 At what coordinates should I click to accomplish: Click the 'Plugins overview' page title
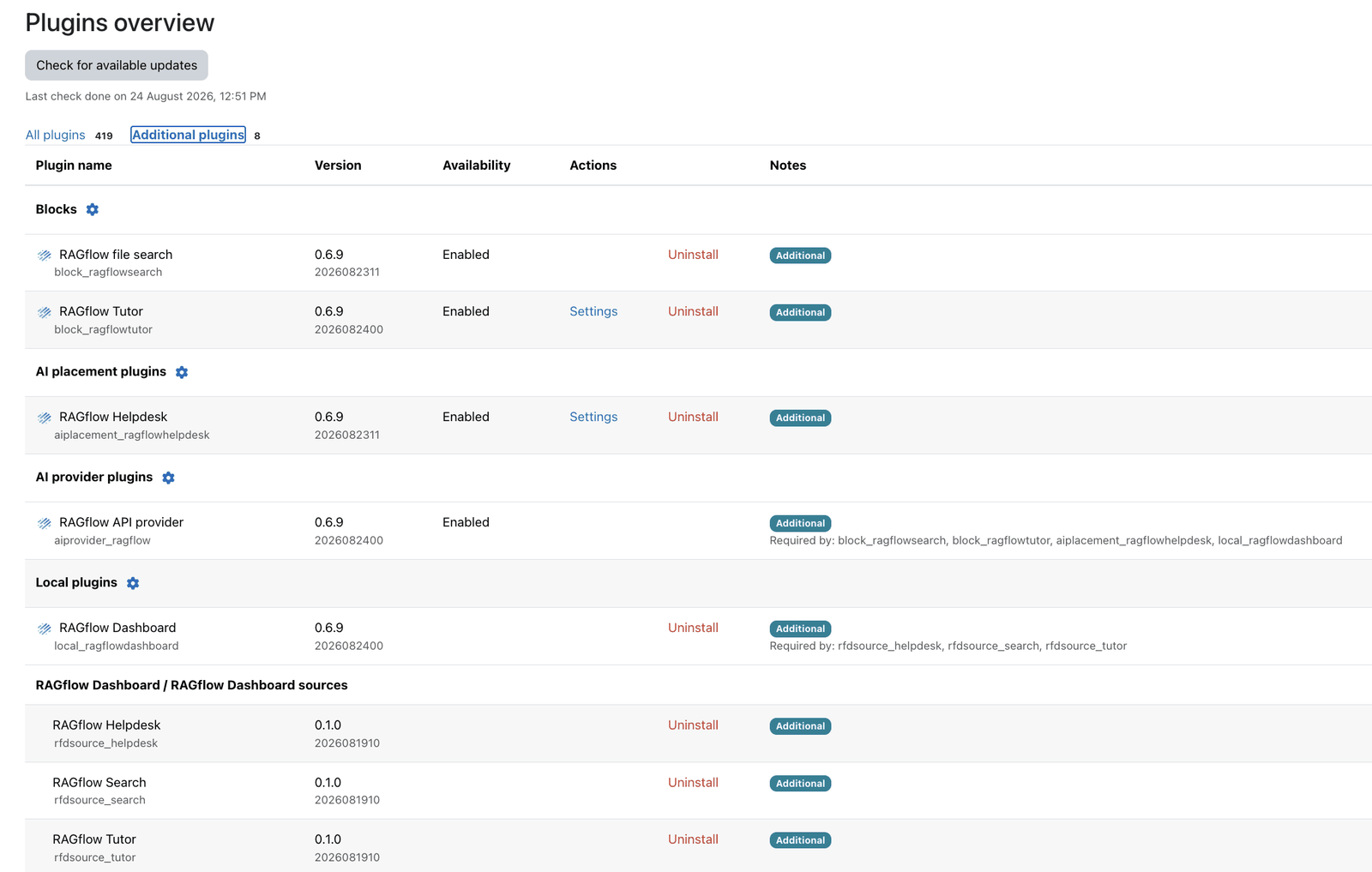120,23
